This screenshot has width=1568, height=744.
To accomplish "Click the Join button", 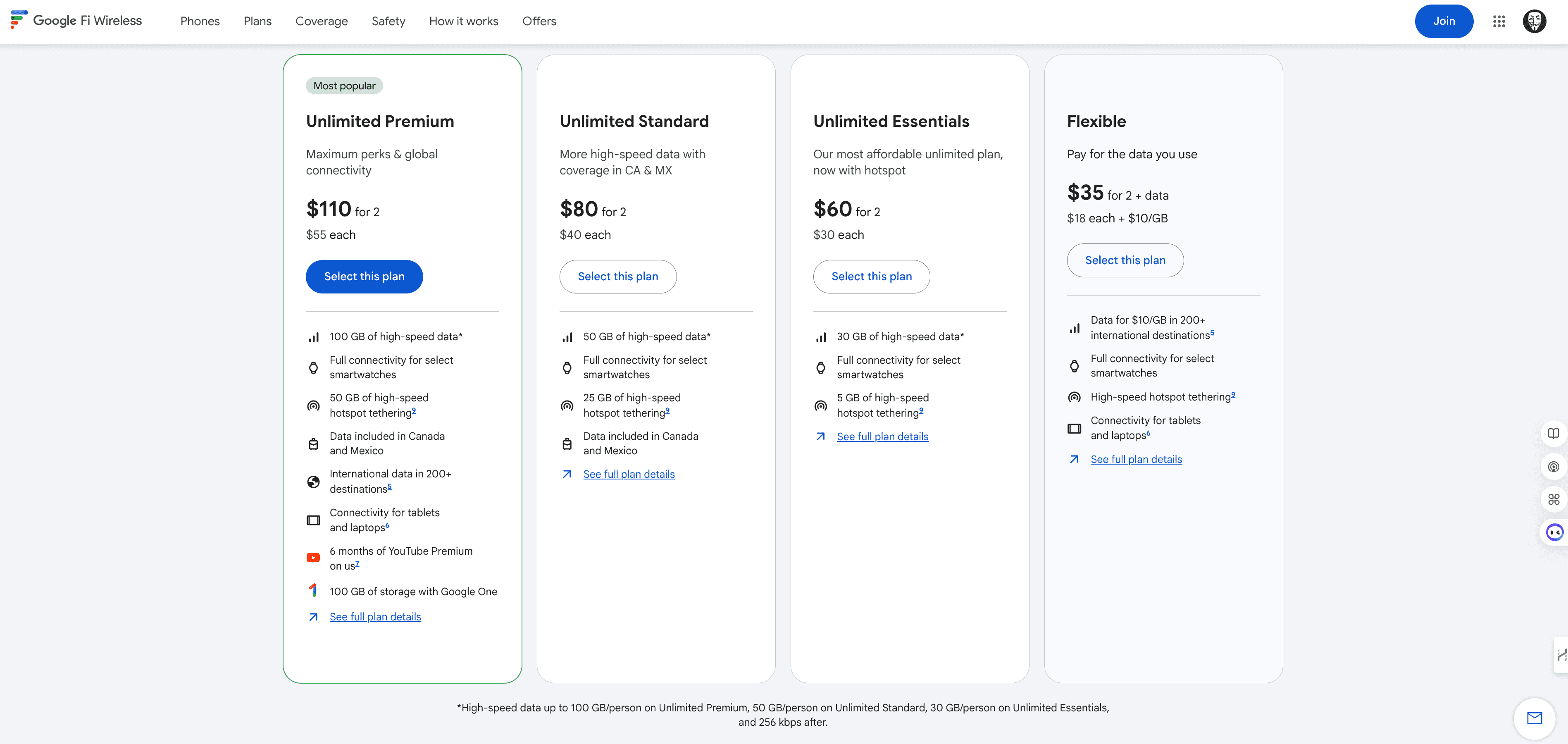I will [x=1444, y=21].
